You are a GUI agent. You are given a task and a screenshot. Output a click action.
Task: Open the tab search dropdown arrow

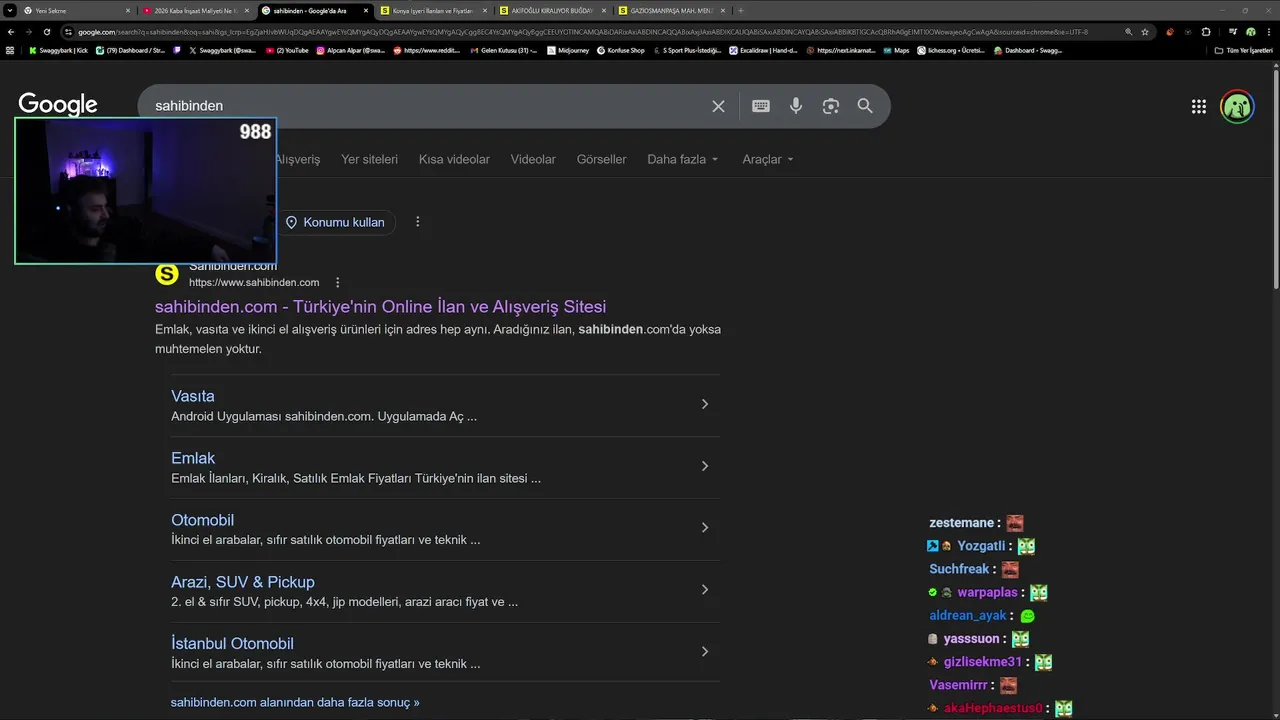[x=10, y=10]
